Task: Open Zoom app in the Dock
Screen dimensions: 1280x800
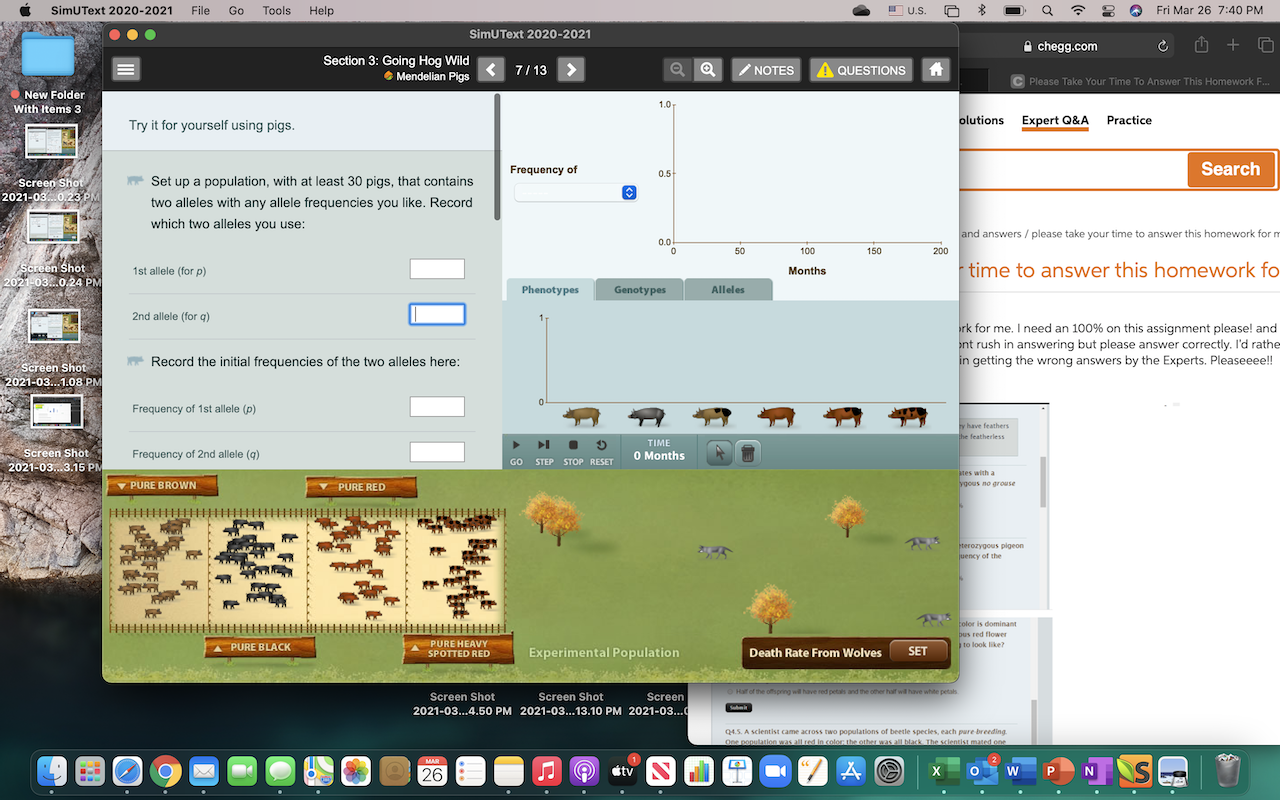Action: [774, 771]
